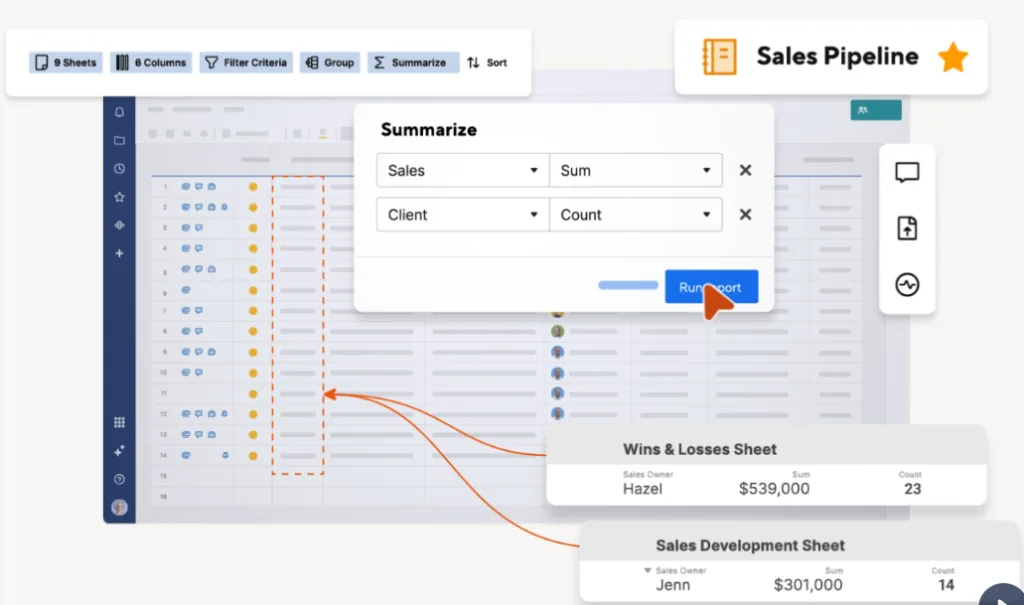Click the file upload icon on the right panel

(907, 229)
